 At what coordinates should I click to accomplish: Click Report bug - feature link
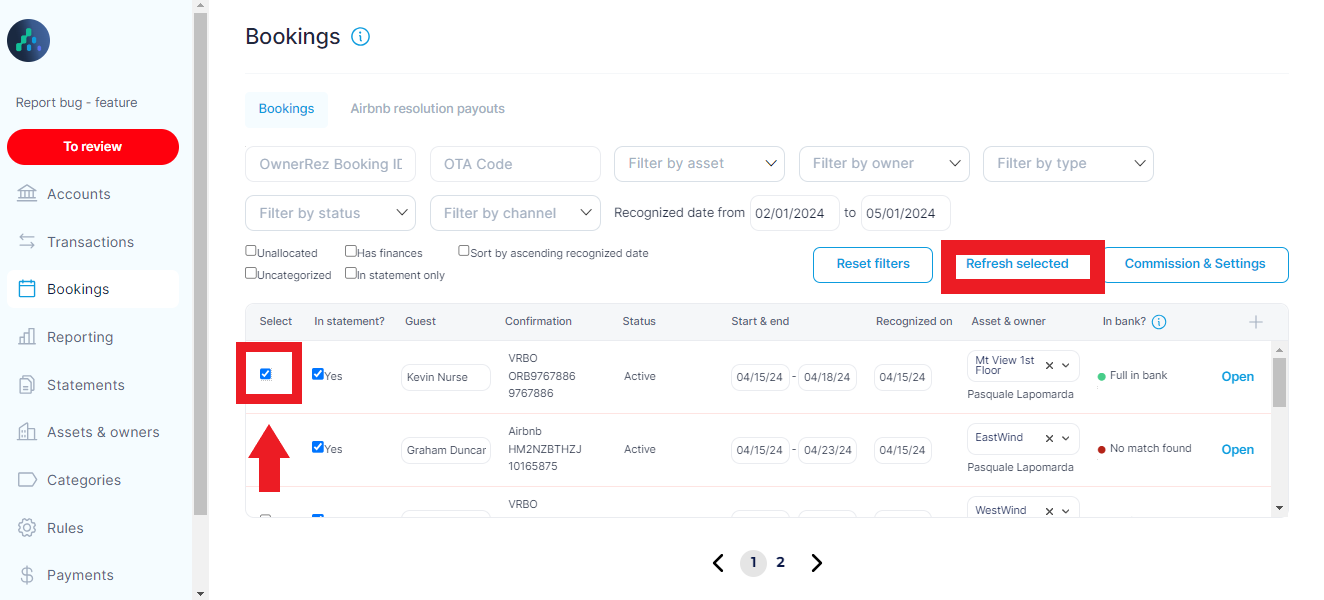pos(76,103)
